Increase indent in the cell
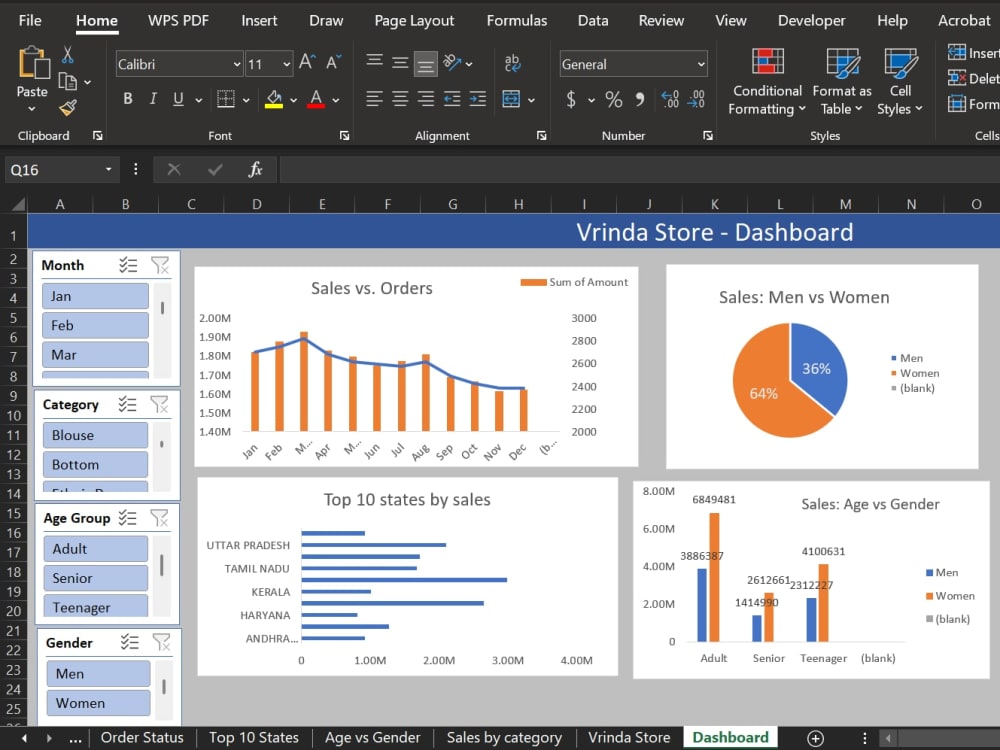 tap(478, 99)
